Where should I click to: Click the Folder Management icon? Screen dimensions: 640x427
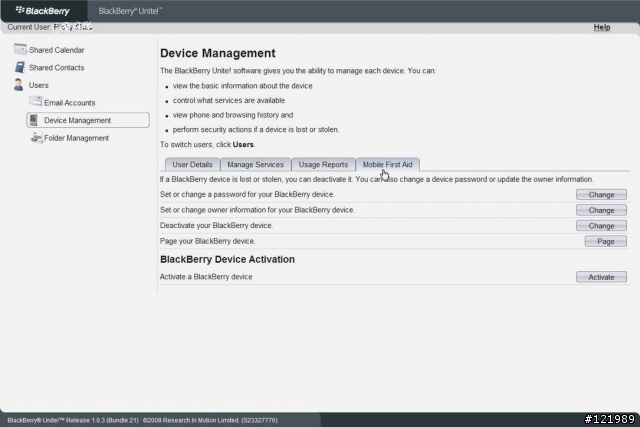[36, 138]
